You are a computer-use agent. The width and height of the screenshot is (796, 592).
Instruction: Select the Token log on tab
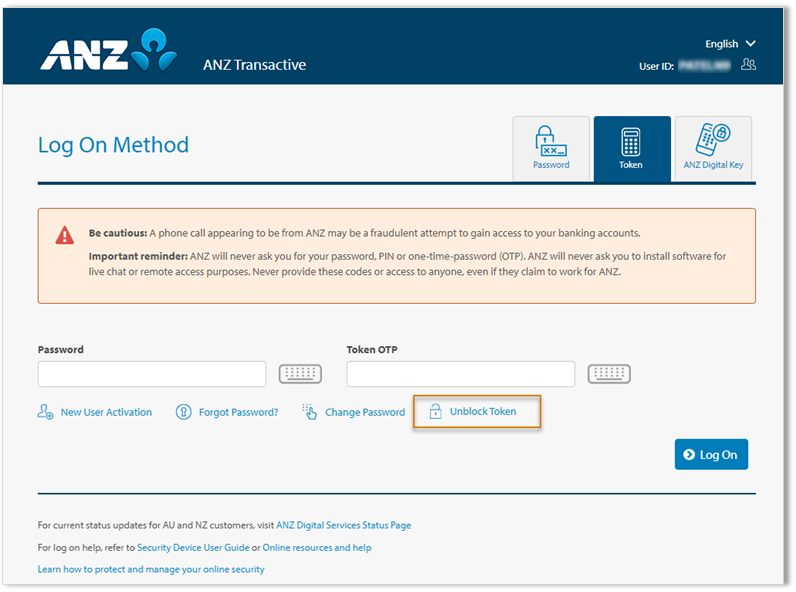(631, 149)
